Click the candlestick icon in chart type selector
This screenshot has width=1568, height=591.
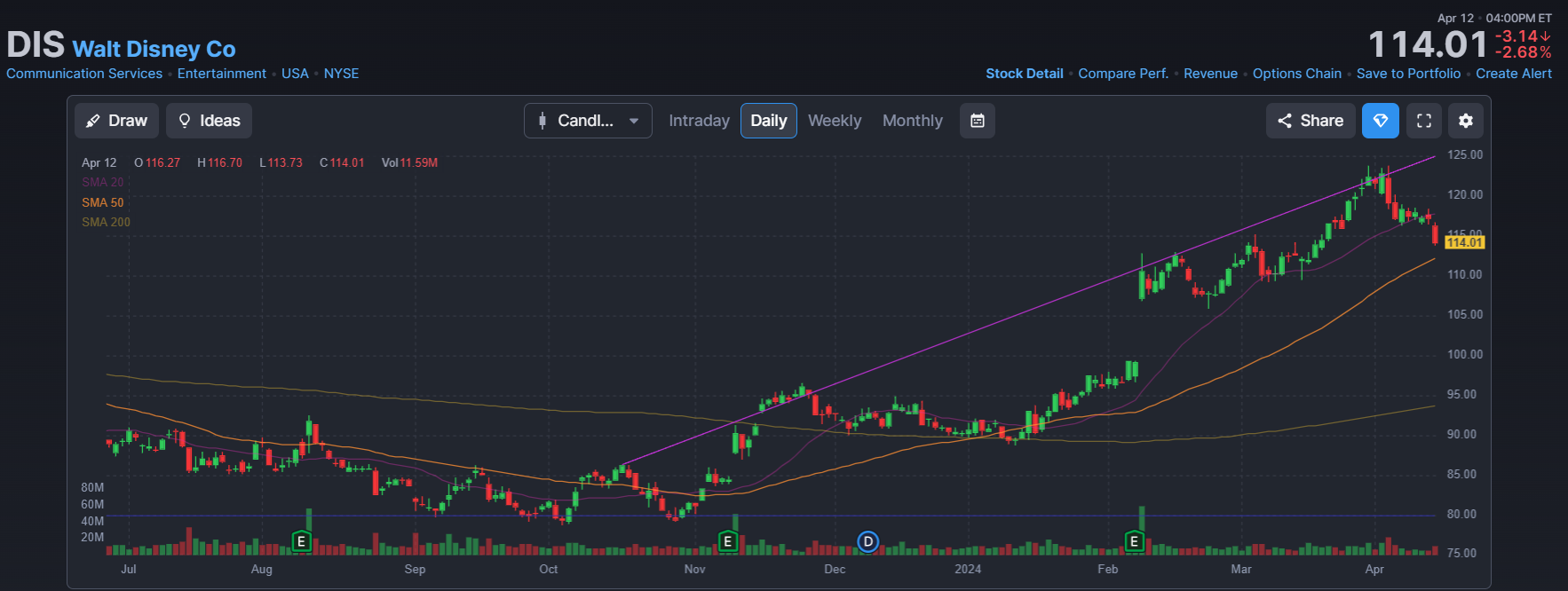(542, 121)
